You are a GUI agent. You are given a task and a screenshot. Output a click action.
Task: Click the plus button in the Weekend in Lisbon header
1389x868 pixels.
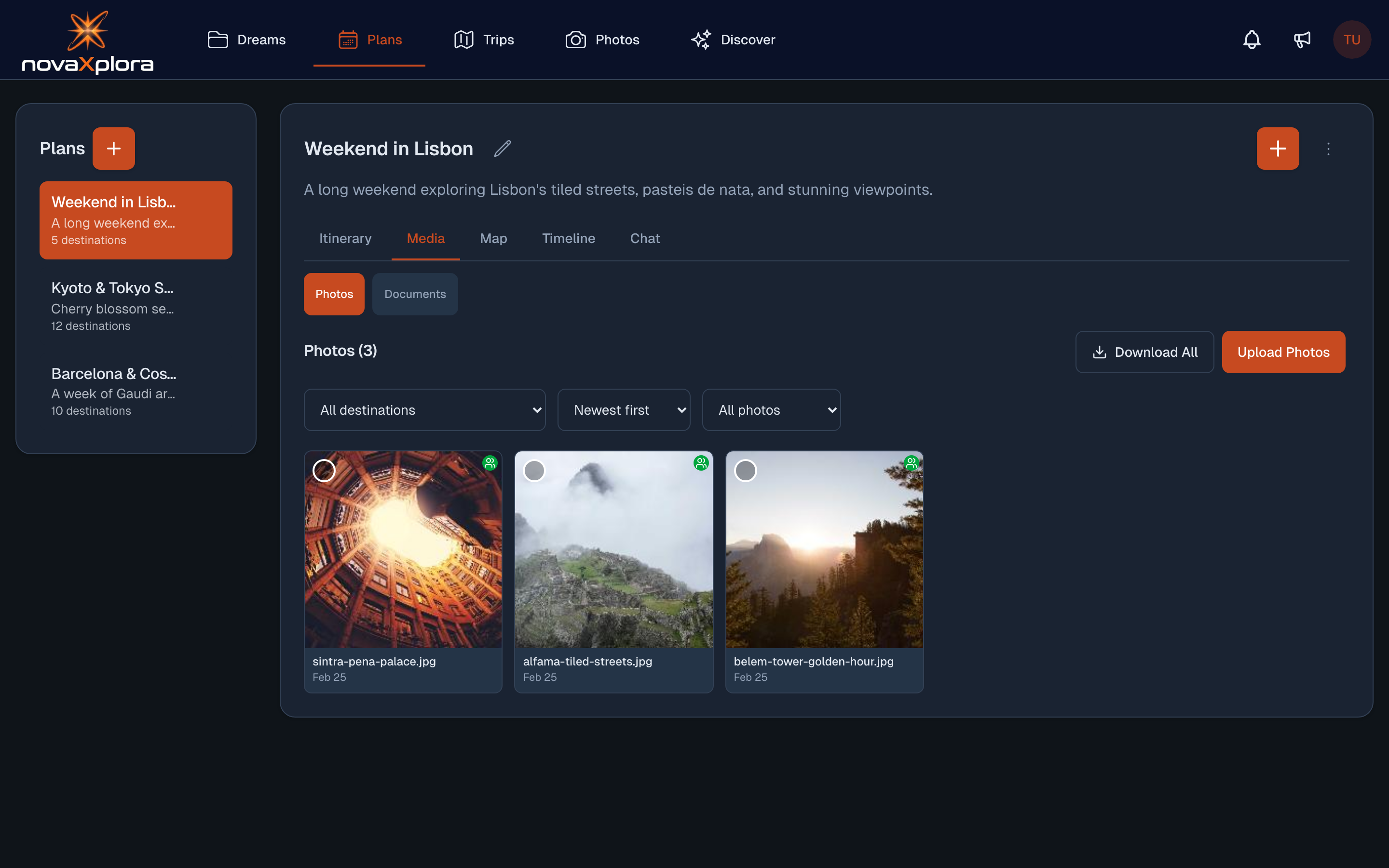[x=1277, y=149]
